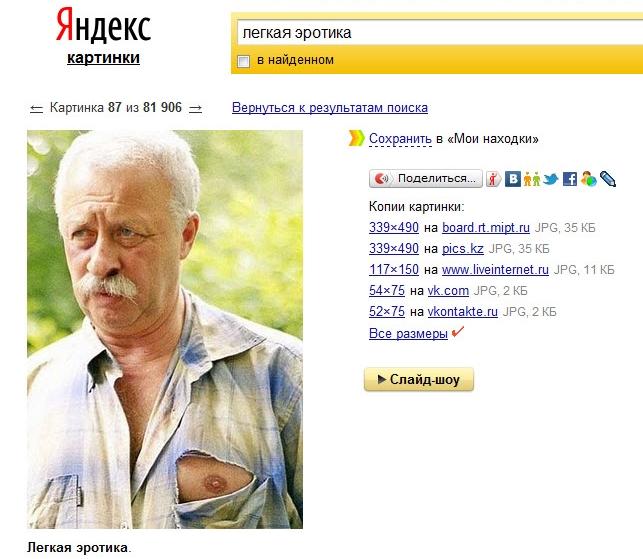Share via the Facebook icon
The width and height of the screenshot is (643, 559).
[x=570, y=179]
